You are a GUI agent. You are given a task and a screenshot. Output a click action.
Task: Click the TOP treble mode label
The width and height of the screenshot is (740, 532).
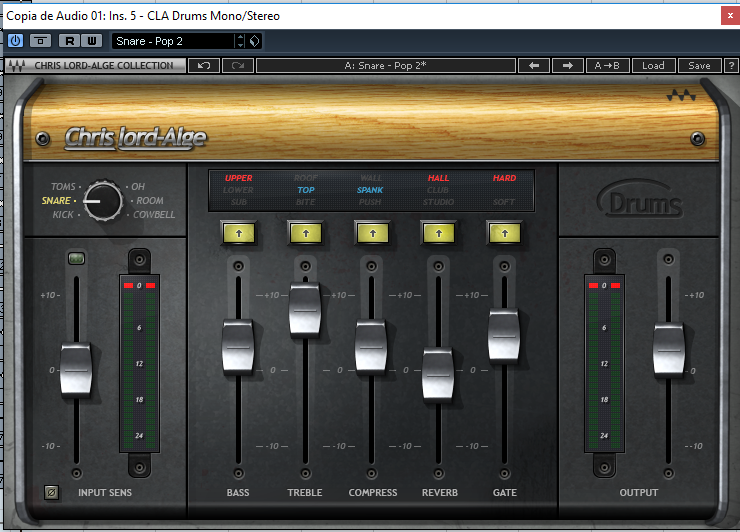point(306,190)
